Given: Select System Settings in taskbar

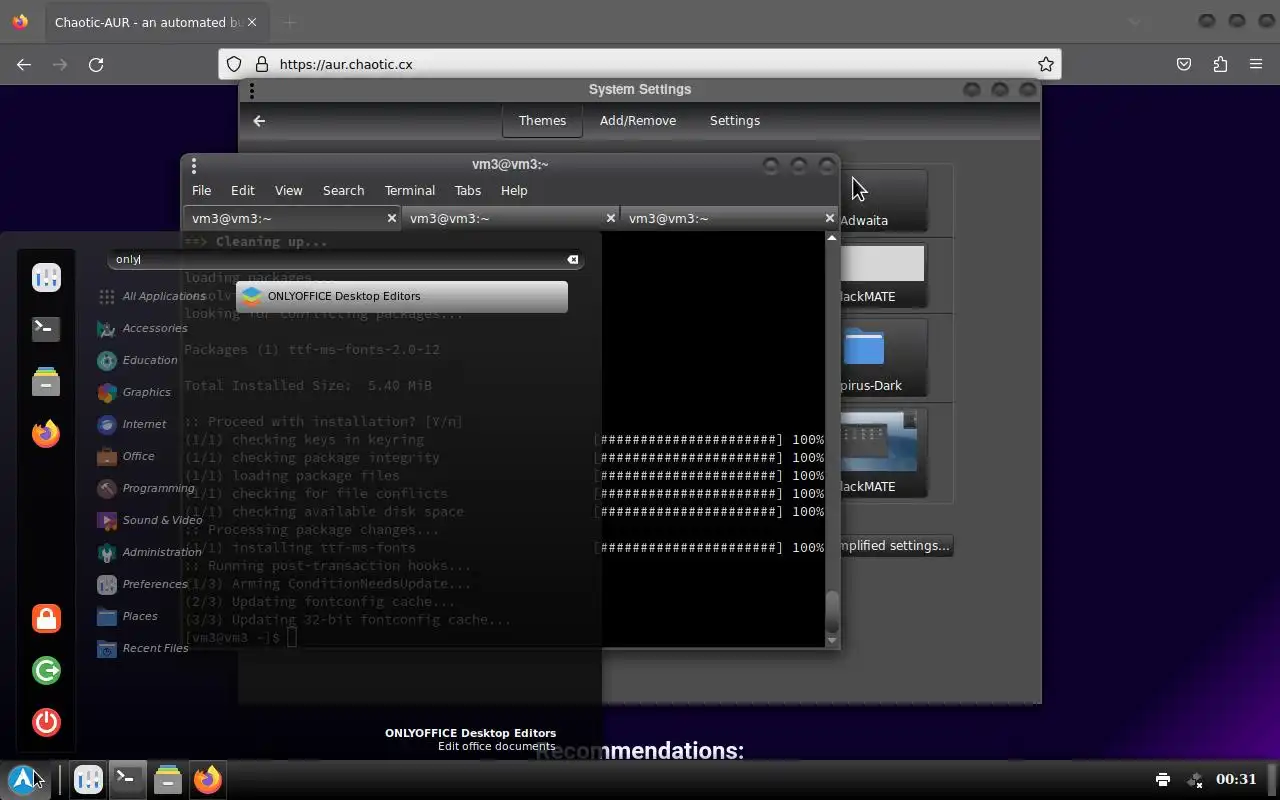Looking at the screenshot, I should (x=88, y=779).
